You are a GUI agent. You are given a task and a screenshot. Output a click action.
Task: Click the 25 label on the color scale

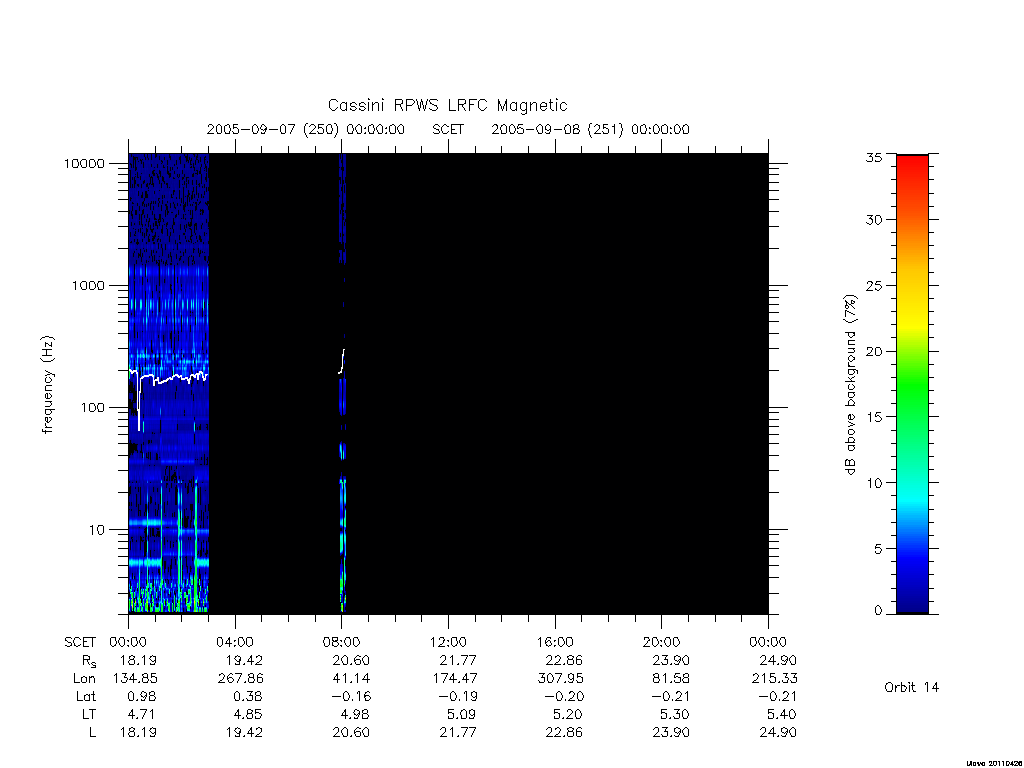pos(874,285)
